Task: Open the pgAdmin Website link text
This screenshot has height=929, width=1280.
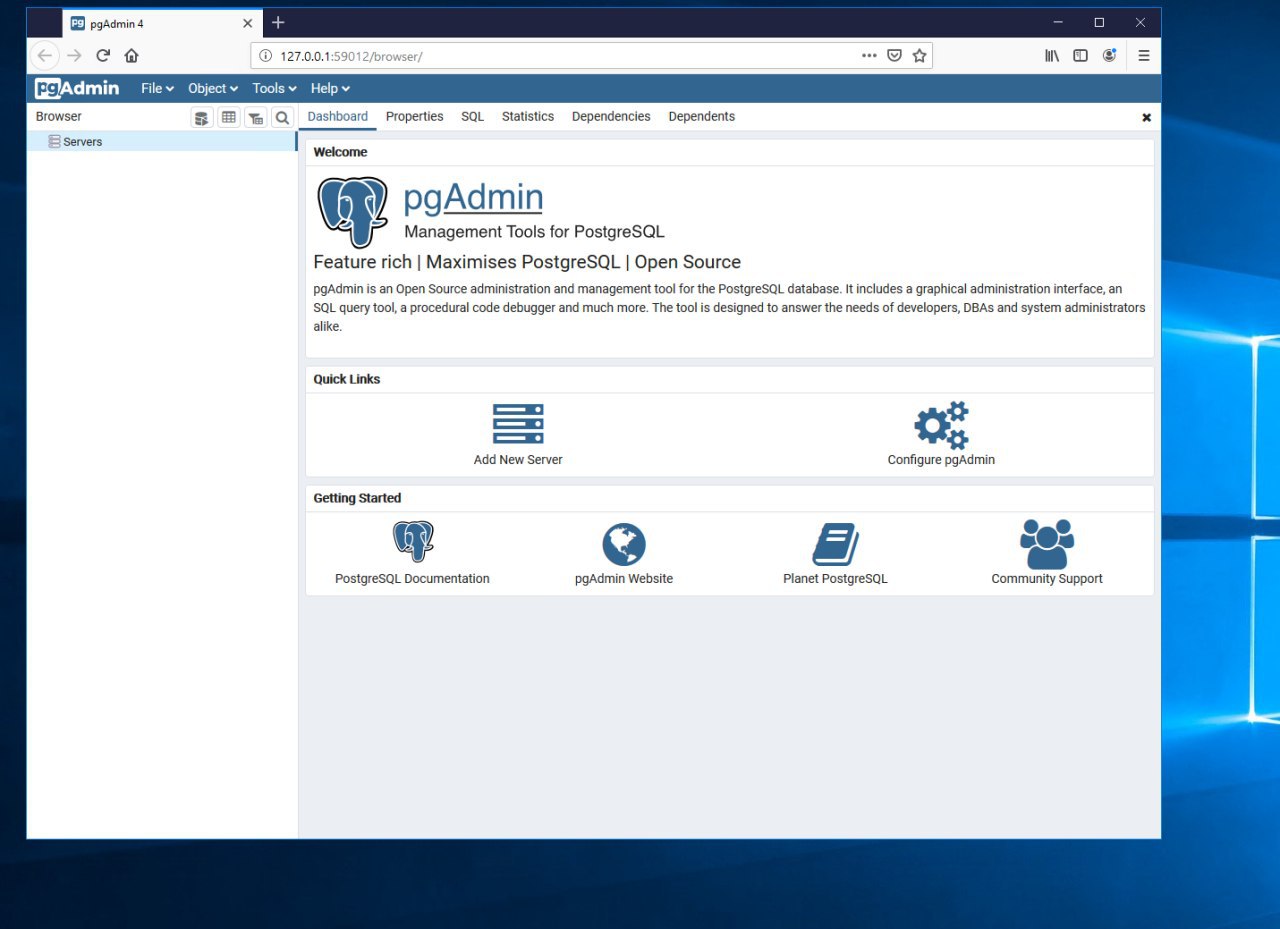Action: 624,579
